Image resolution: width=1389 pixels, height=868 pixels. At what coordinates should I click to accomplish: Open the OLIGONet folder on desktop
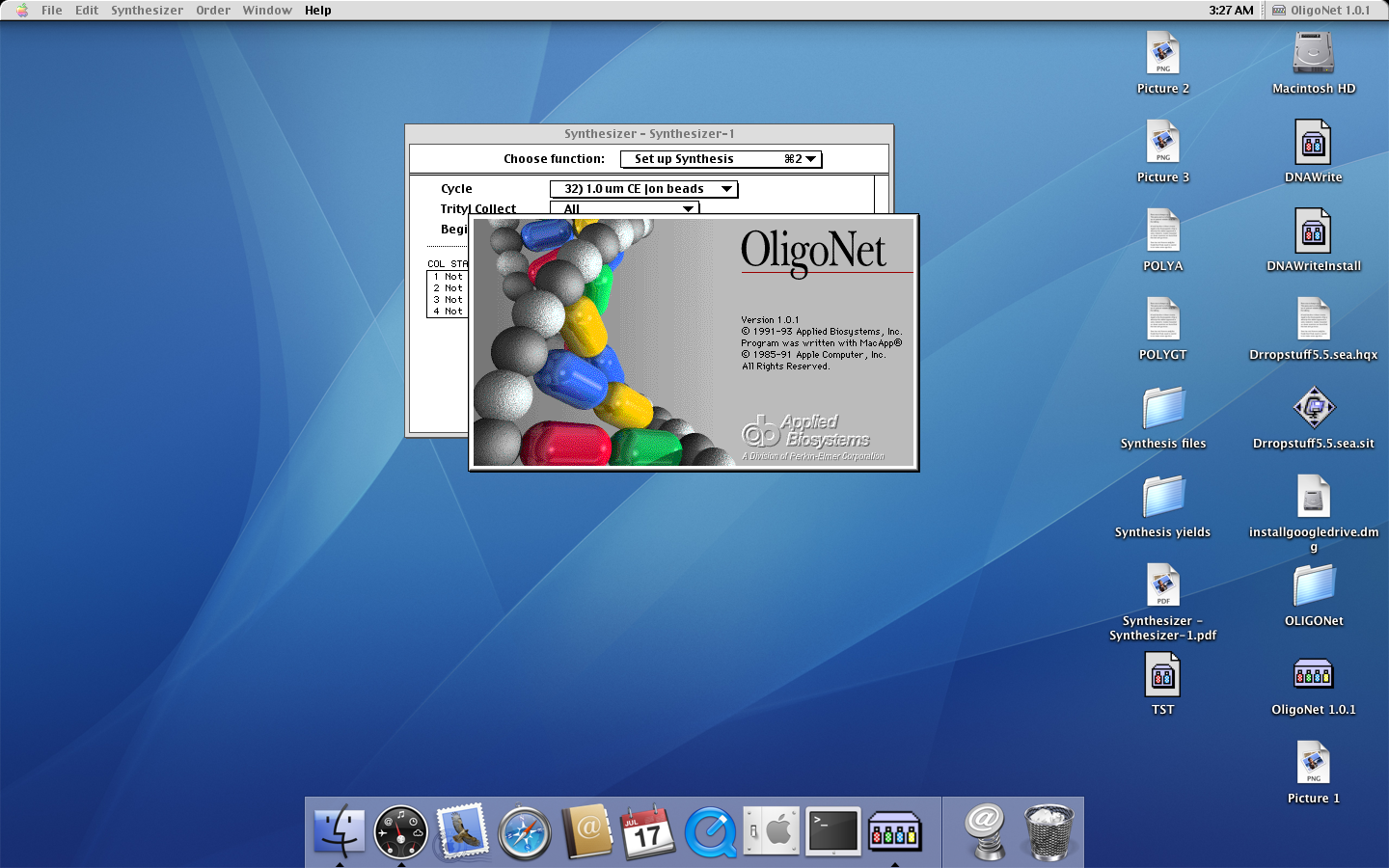pos(1313,586)
